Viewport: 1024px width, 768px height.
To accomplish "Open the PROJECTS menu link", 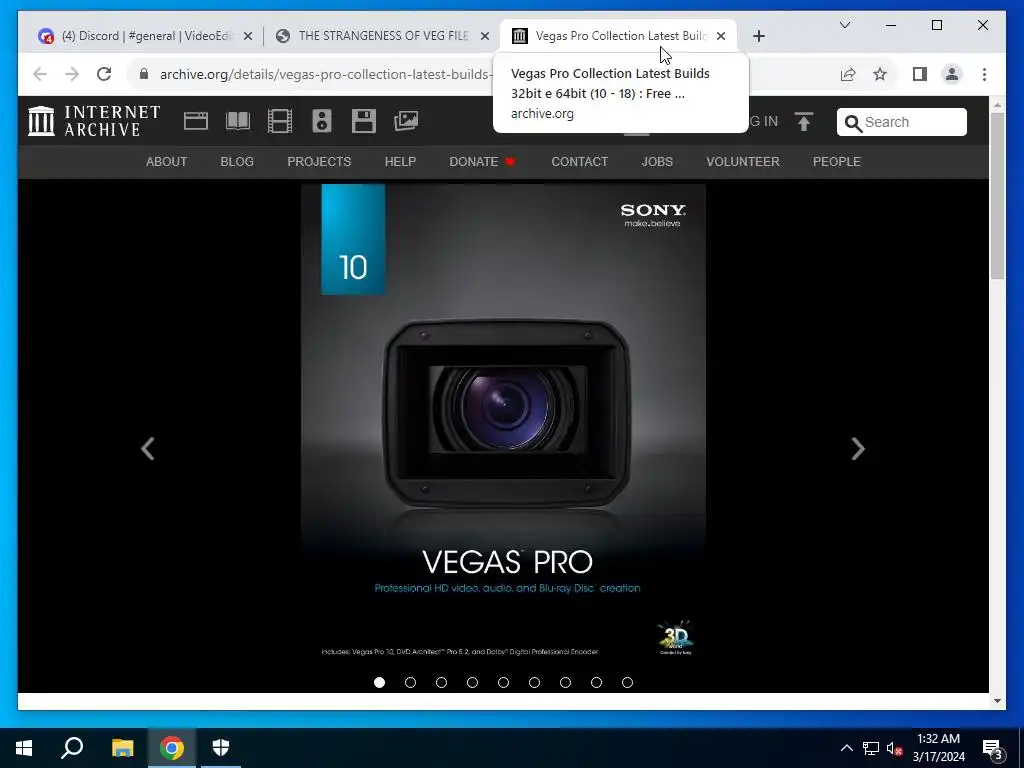I will (319, 161).
